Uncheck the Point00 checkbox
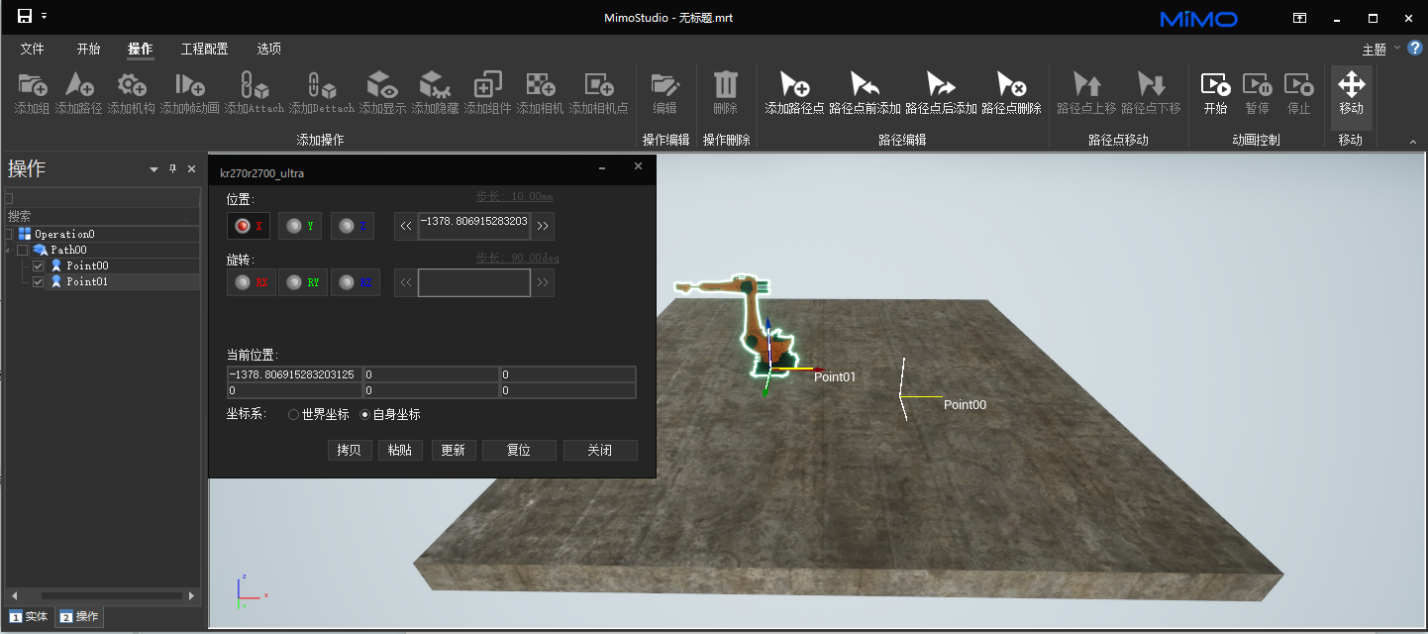The width and height of the screenshot is (1428, 634). [x=38, y=266]
